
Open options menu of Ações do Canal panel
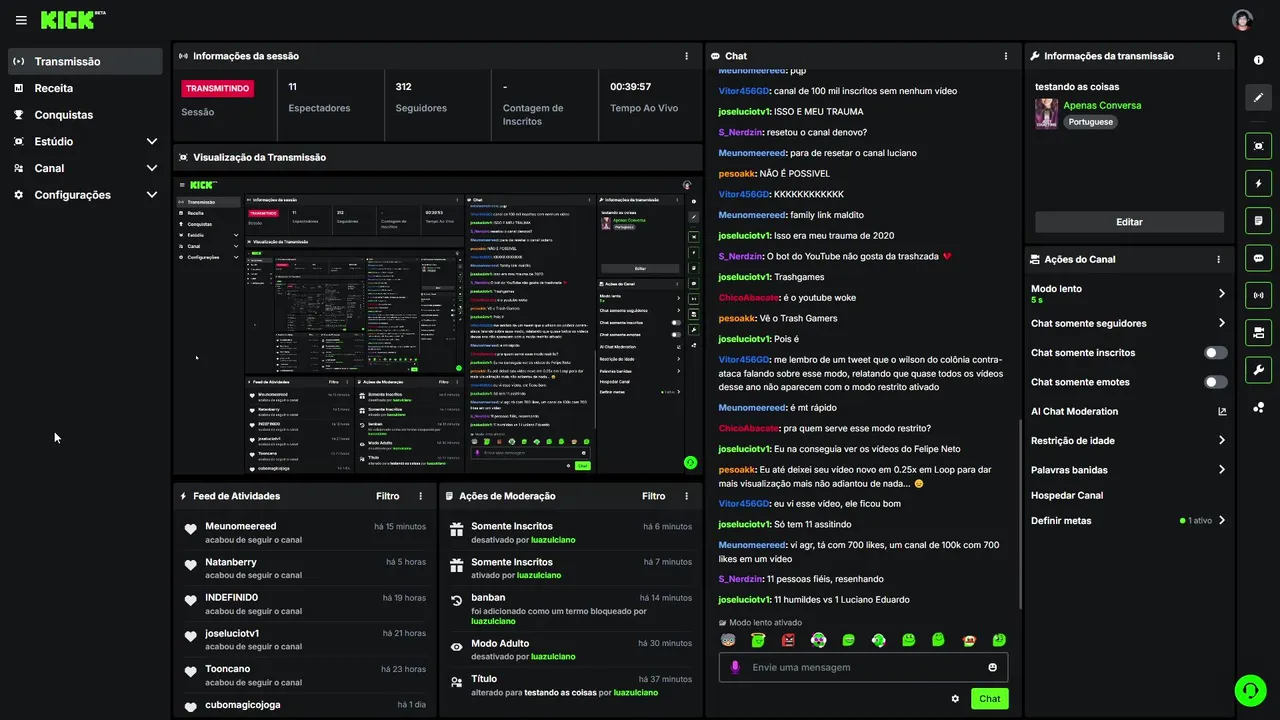1218,259
